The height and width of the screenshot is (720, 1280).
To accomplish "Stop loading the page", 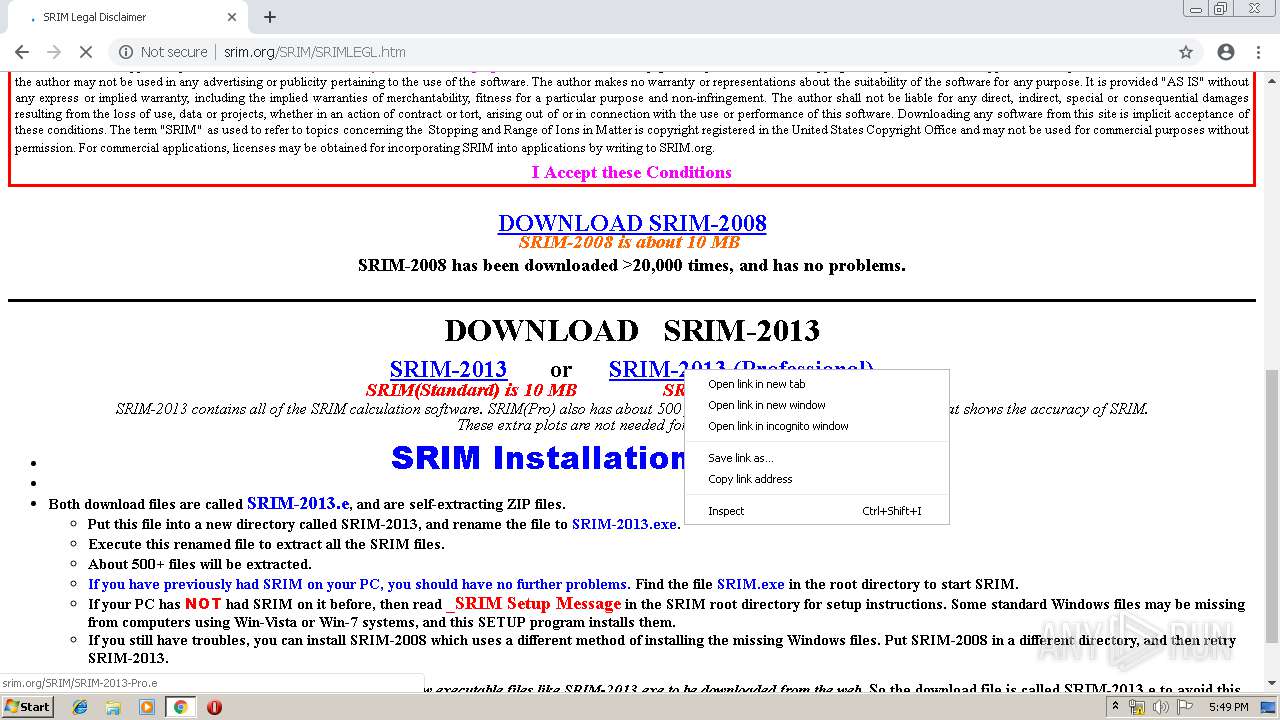I will pyautogui.click(x=86, y=52).
